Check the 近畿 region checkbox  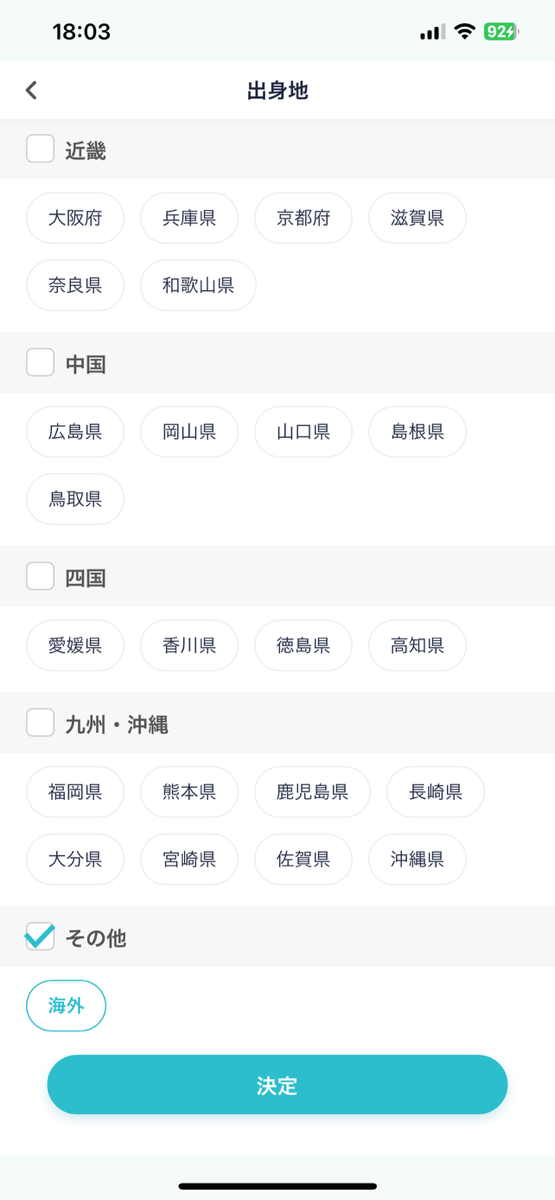click(x=40, y=149)
